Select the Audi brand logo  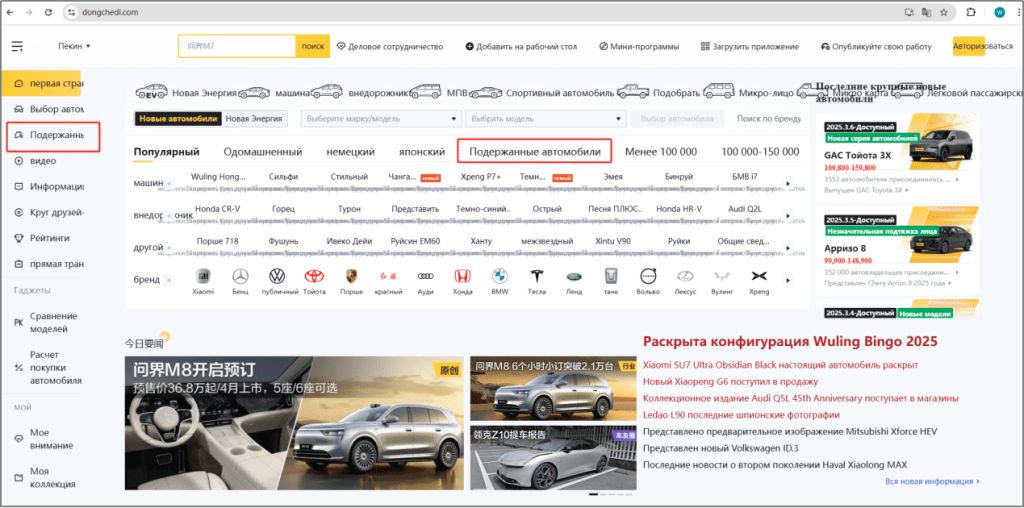(426, 276)
